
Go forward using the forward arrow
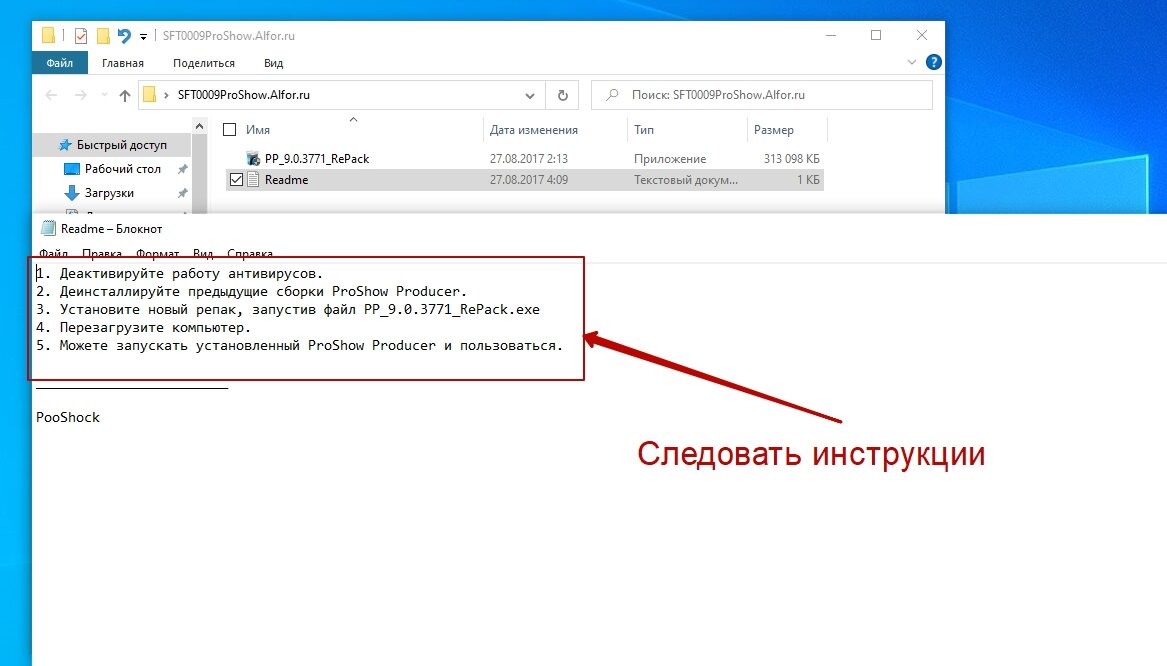pos(80,95)
